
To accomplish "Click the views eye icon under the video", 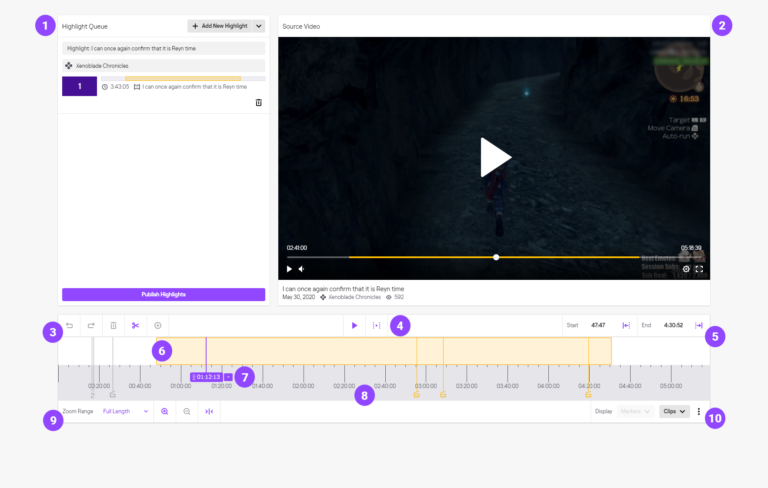I will (x=389, y=297).
